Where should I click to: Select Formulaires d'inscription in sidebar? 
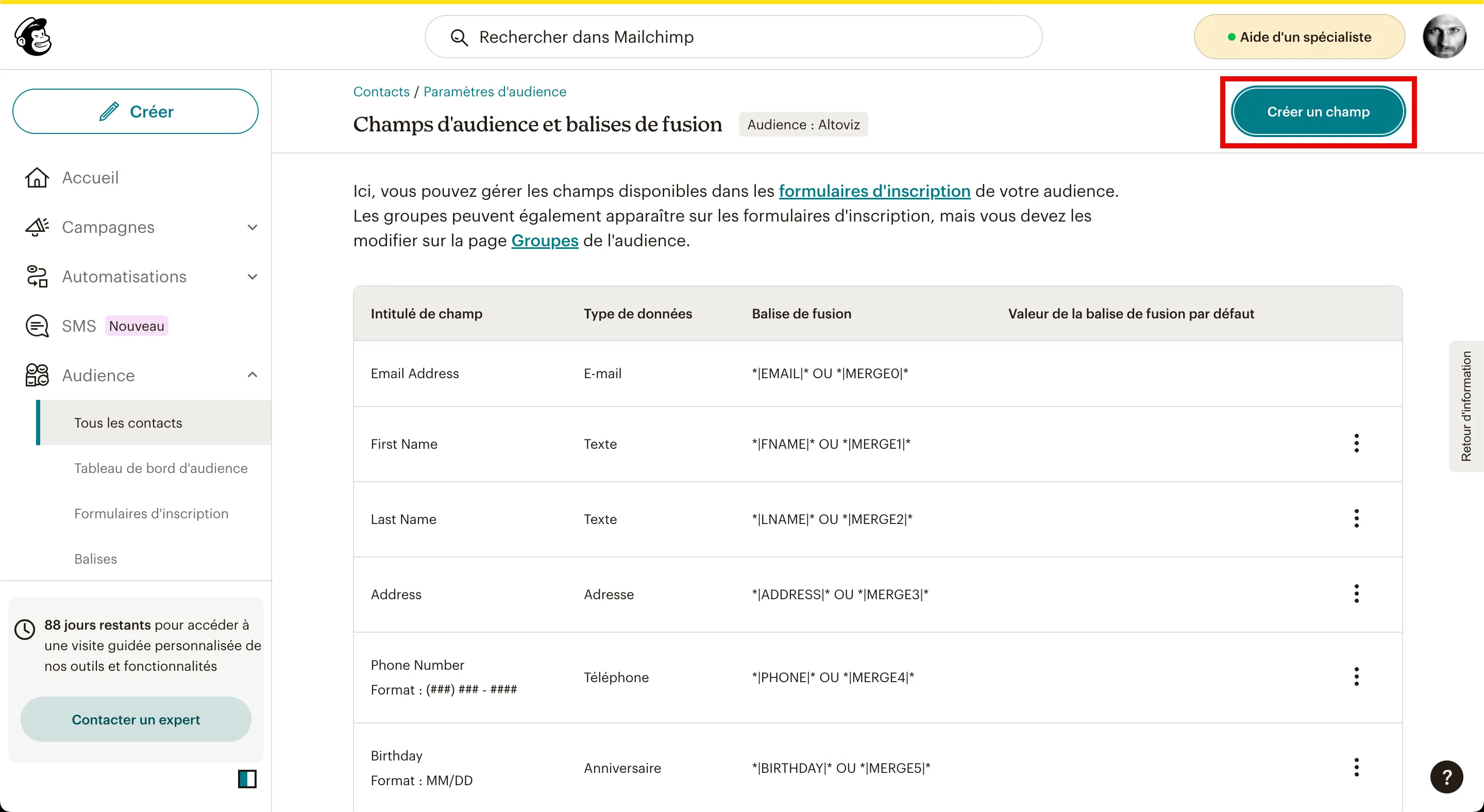151,513
